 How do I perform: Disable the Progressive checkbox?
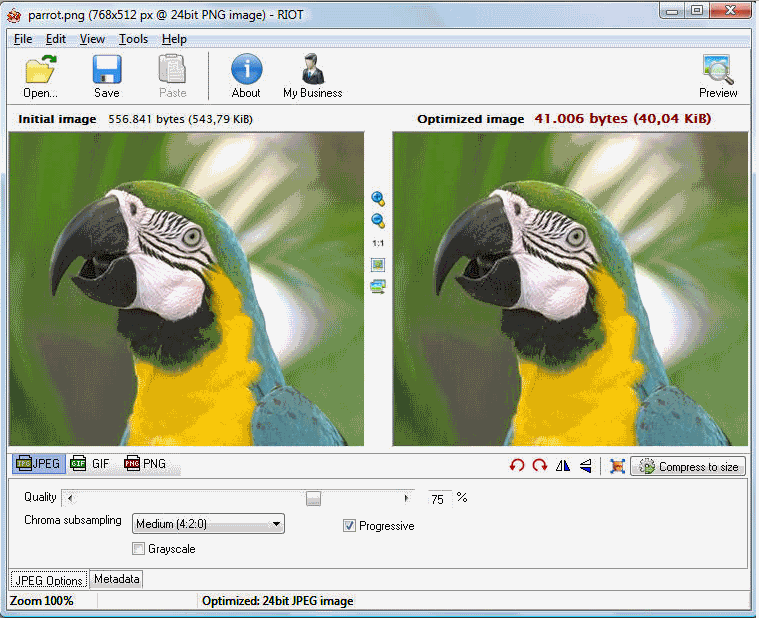pyautogui.click(x=350, y=526)
